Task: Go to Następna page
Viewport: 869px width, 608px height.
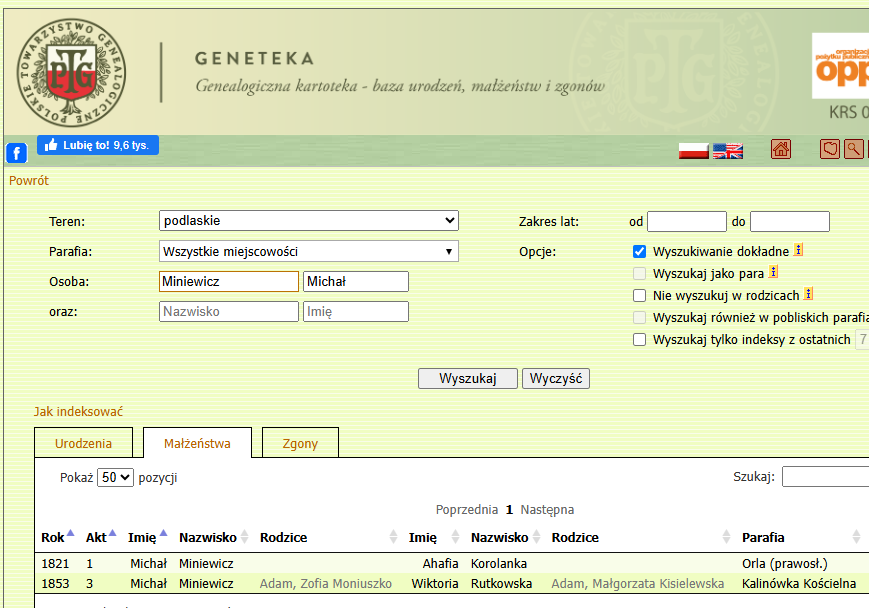Action: tap(547, 509)
